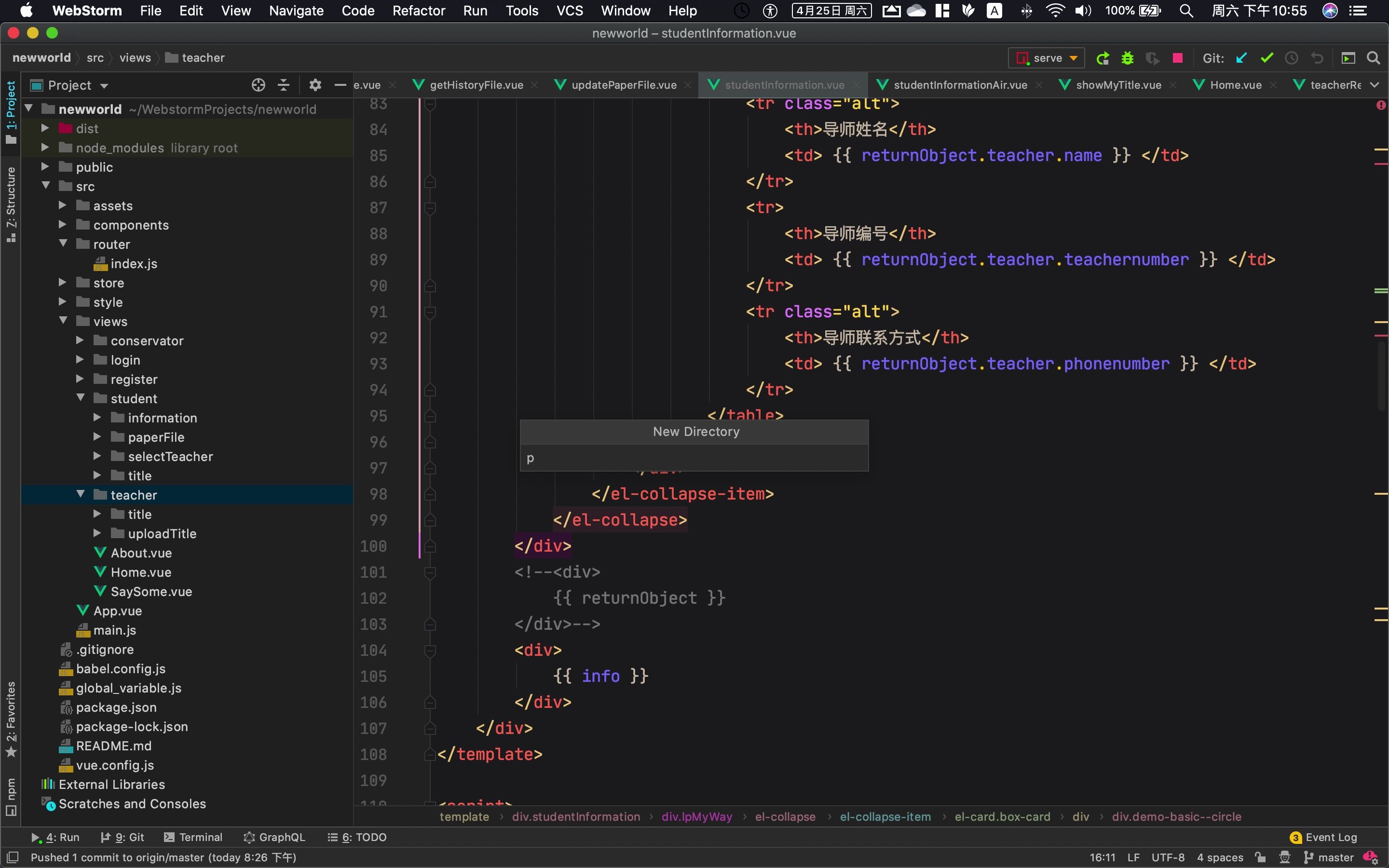The width and height of the screenshot is (1389, 868).
Task: Toggle the Structure tool window
Action: pos(11,204)
